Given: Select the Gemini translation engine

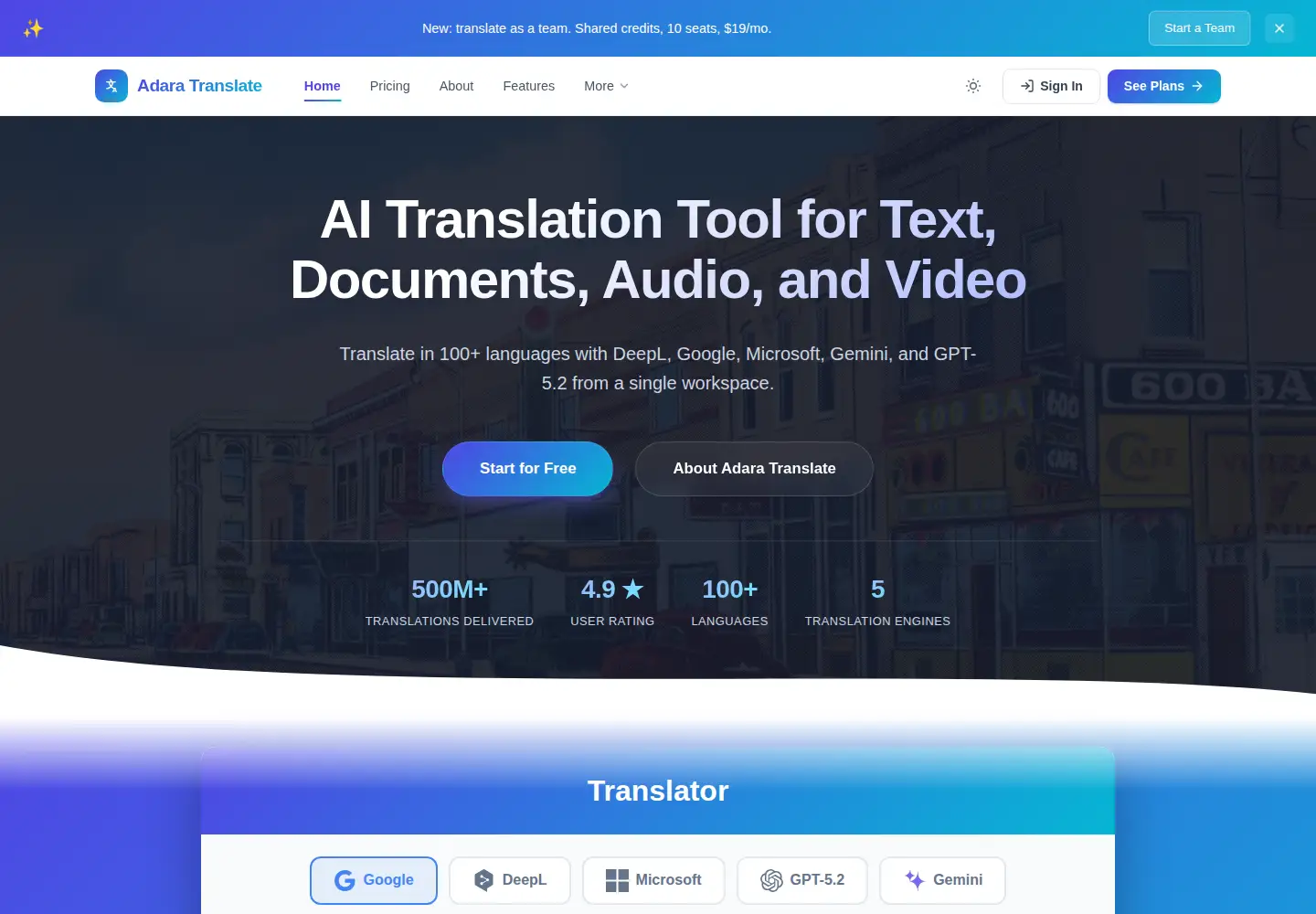Looking at the screenshot, I should [942, 880].
